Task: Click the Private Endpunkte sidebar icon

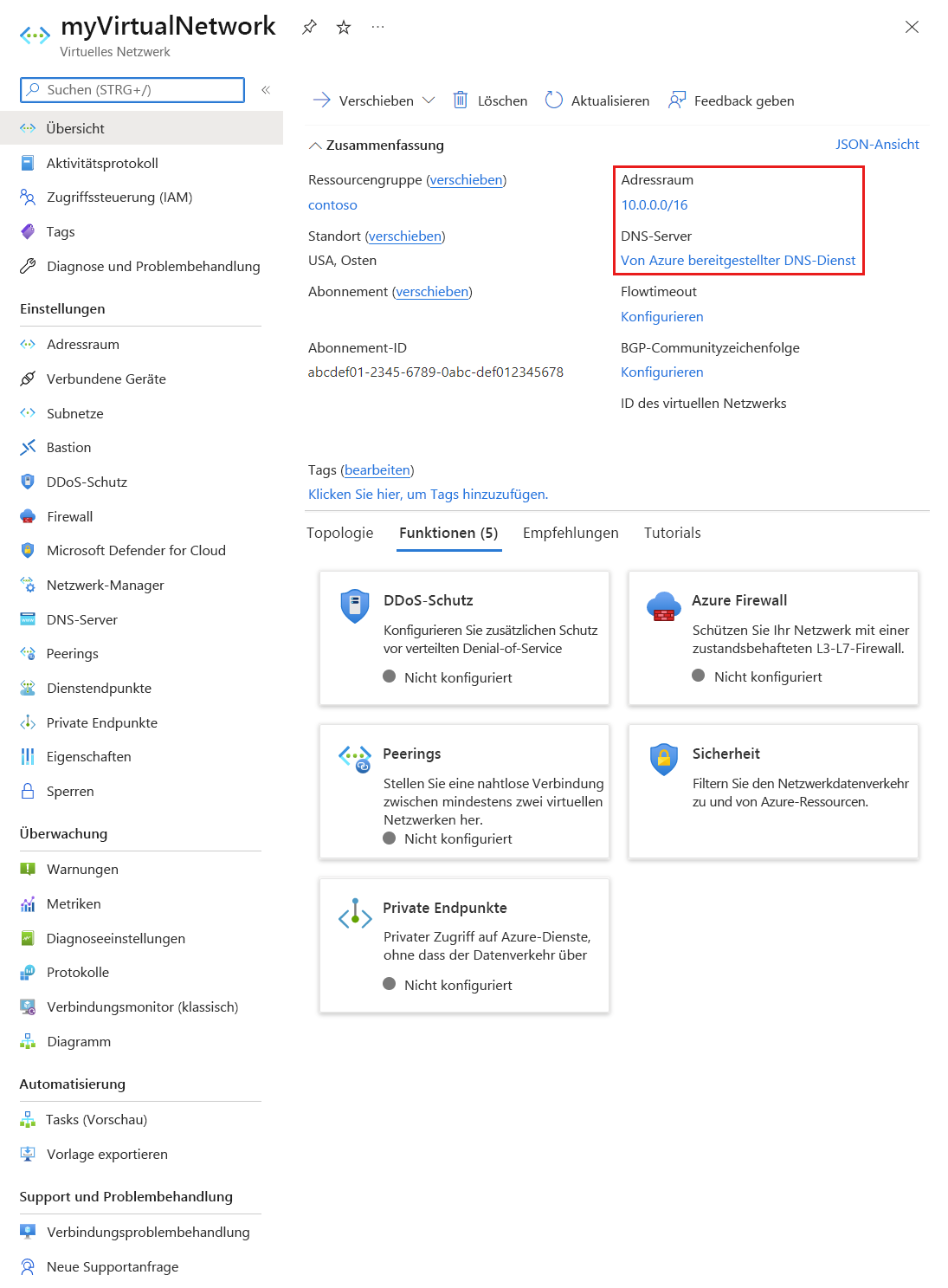Action: pyautogui.click(x=28, y=723)
